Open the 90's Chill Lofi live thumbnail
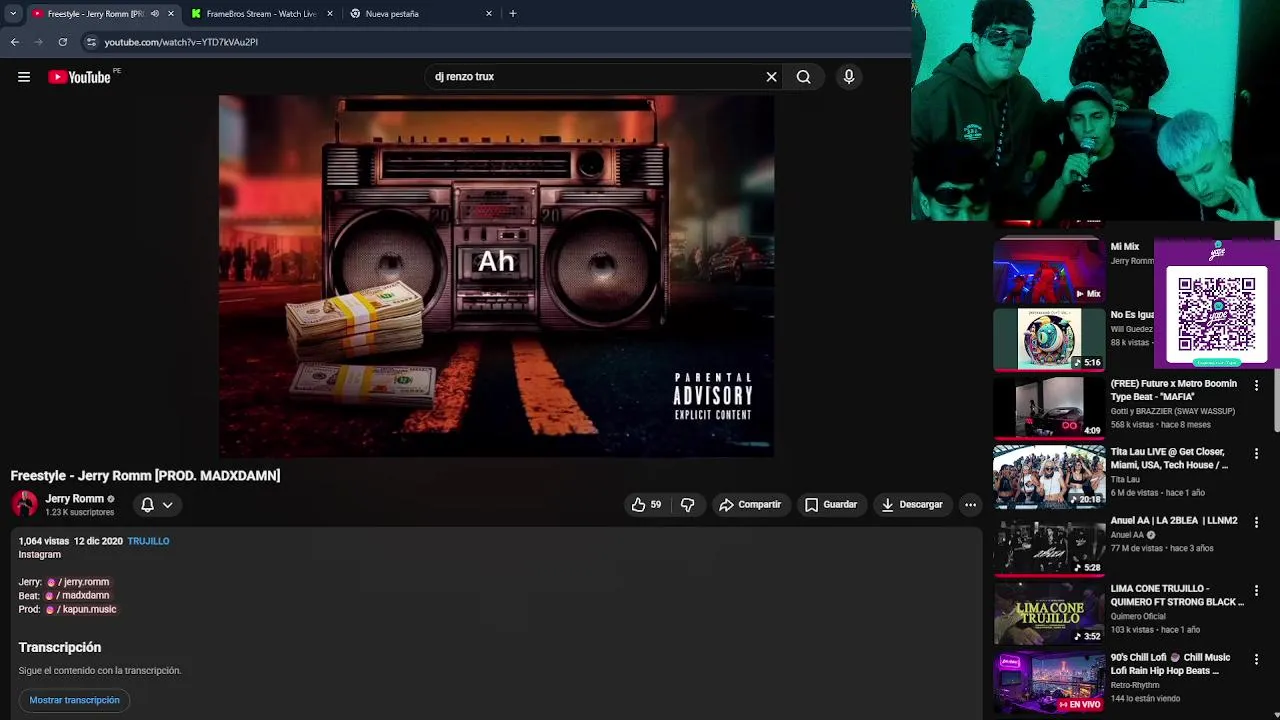 click(1048, 682)
